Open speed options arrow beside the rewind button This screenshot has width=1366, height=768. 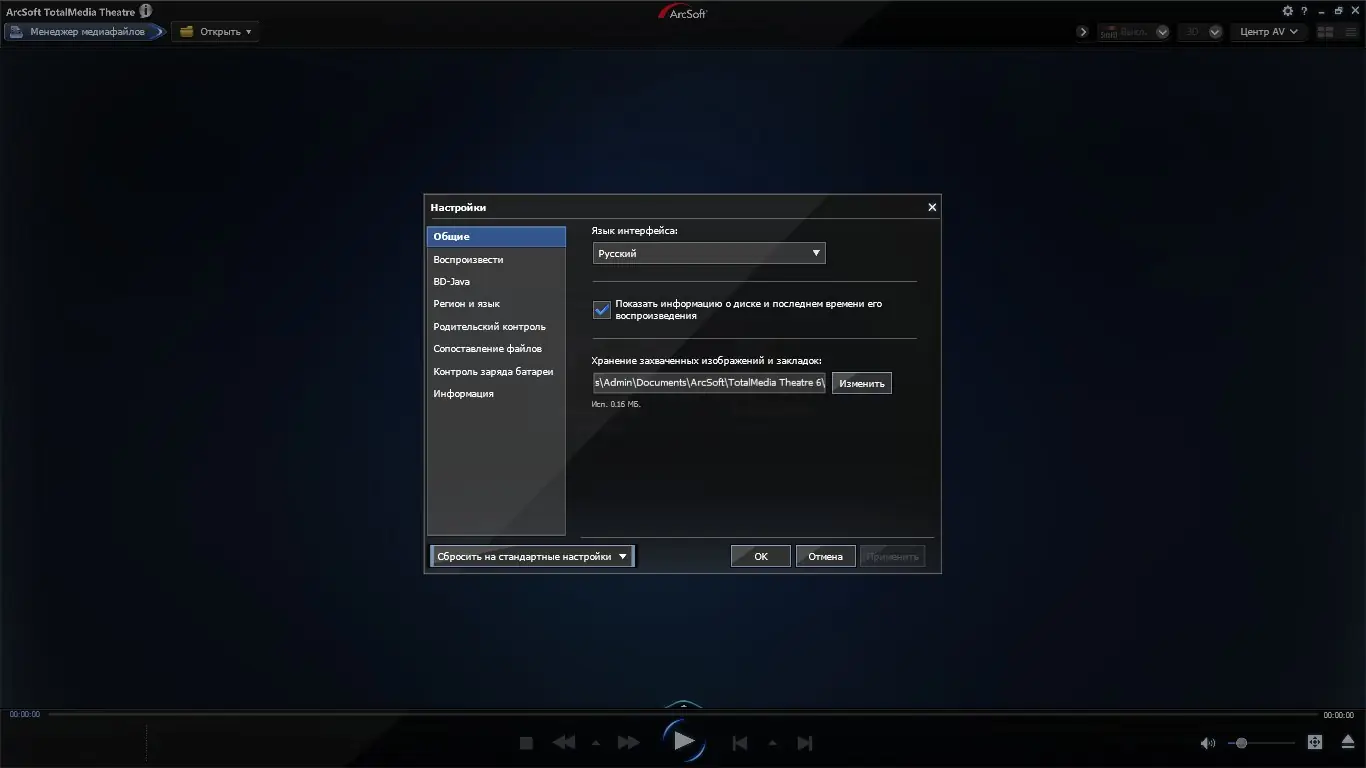[596, 743]
